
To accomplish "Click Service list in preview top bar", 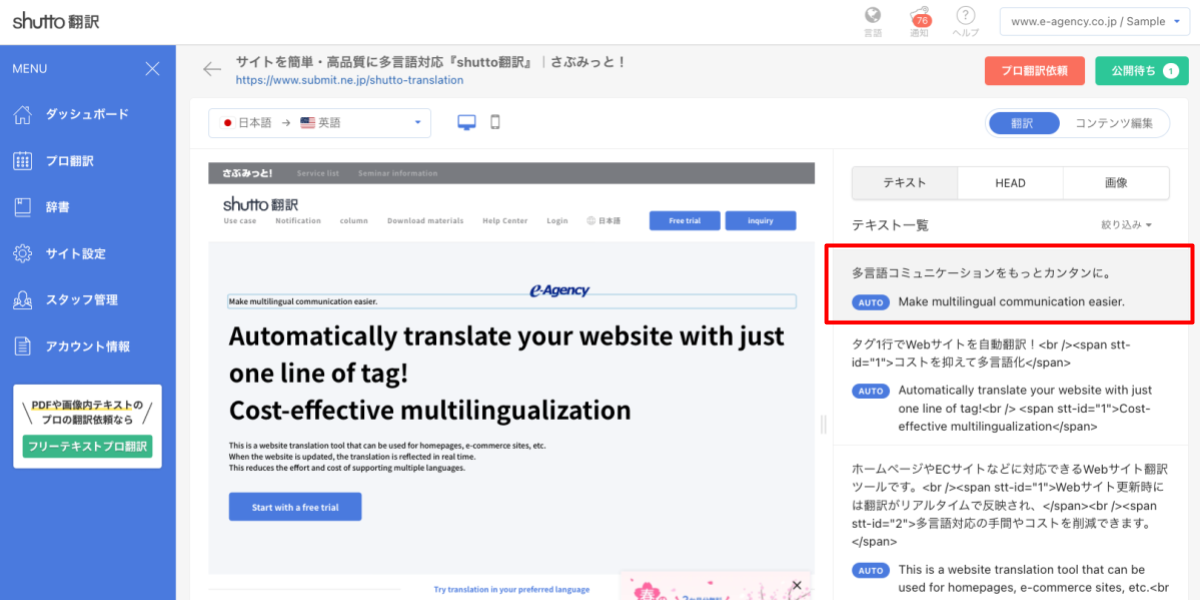I will (318, 173).
